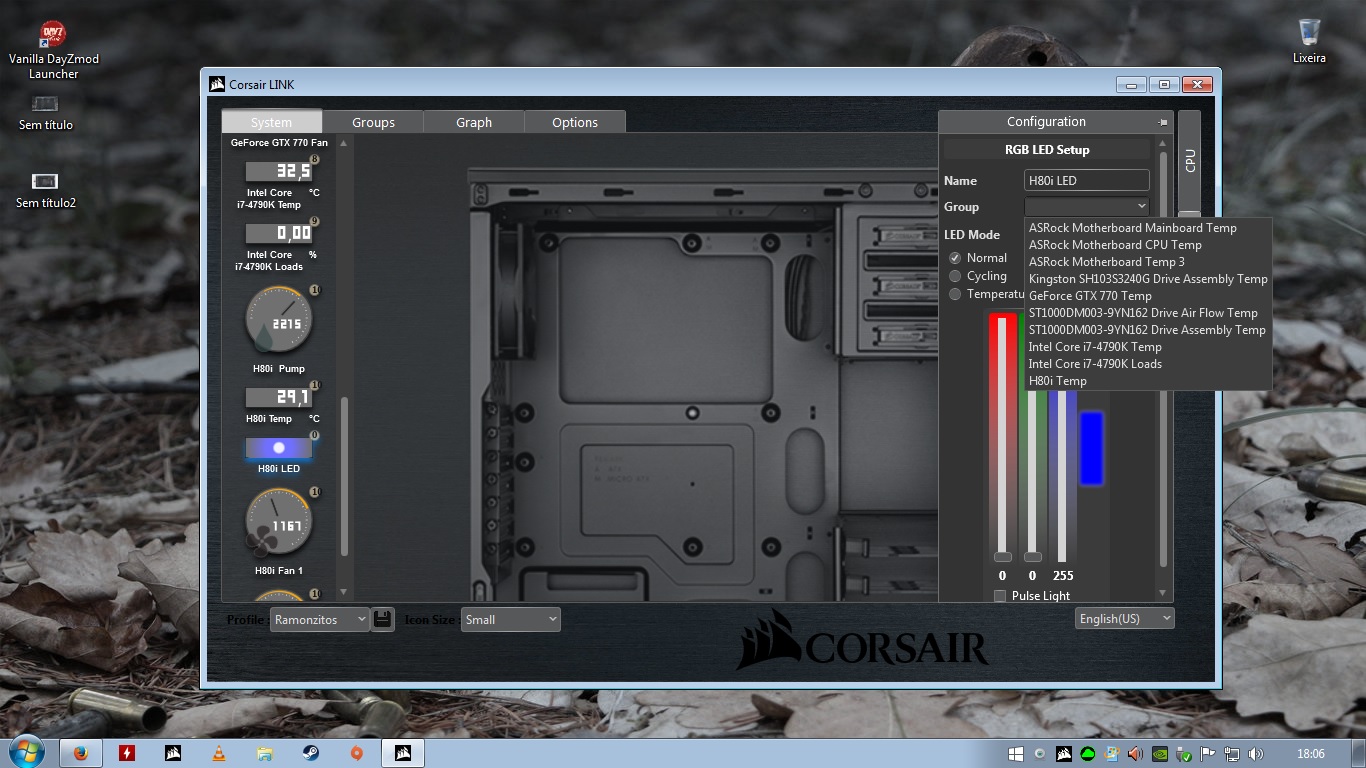Click the device list scroll-down arrow
The height and width of the screenshot is (768, 1366).
point(344,593)
